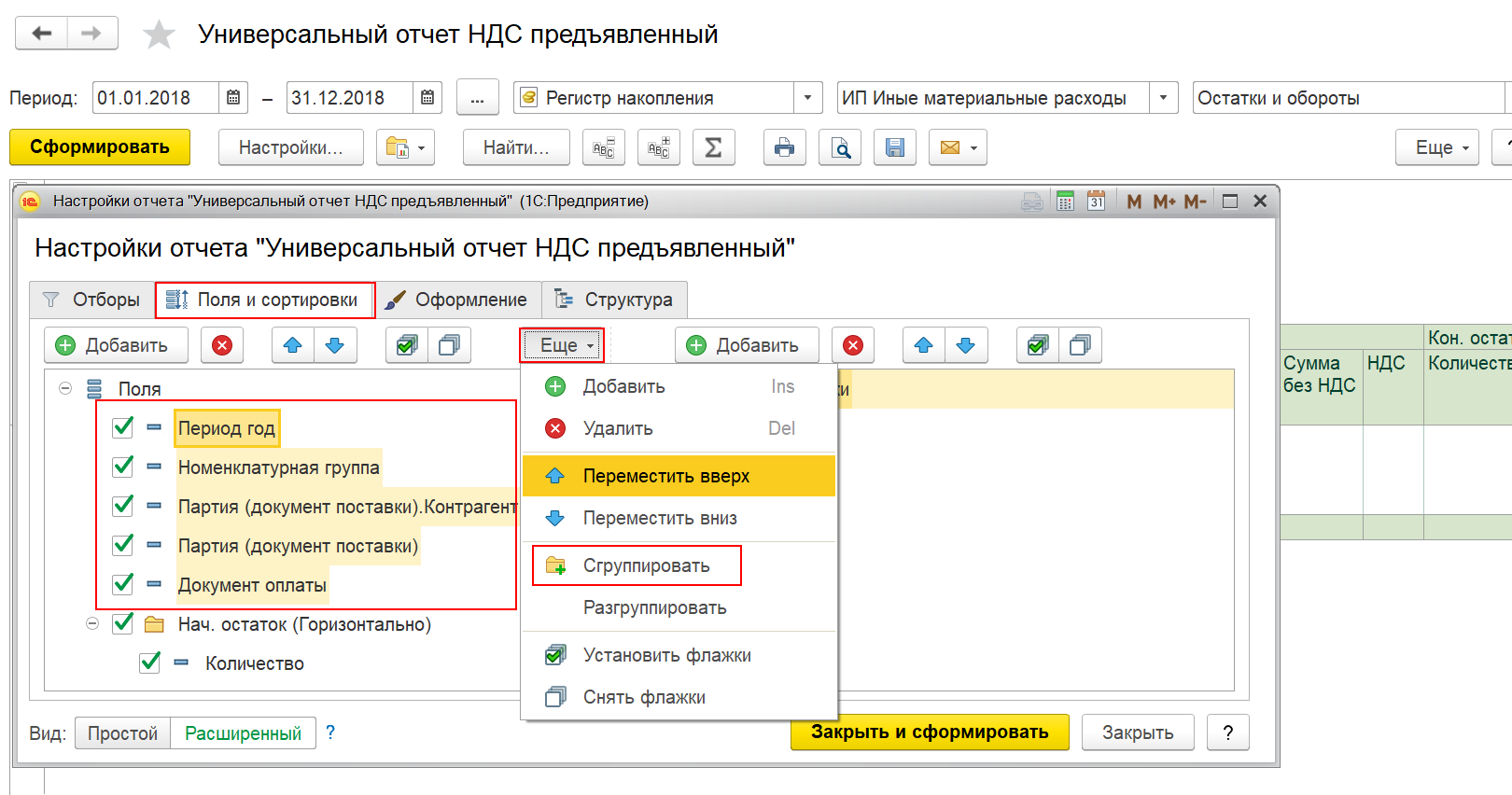Collapse the Поля tree node
This screenshot has width=1512, height=795.
click(65, 388)
